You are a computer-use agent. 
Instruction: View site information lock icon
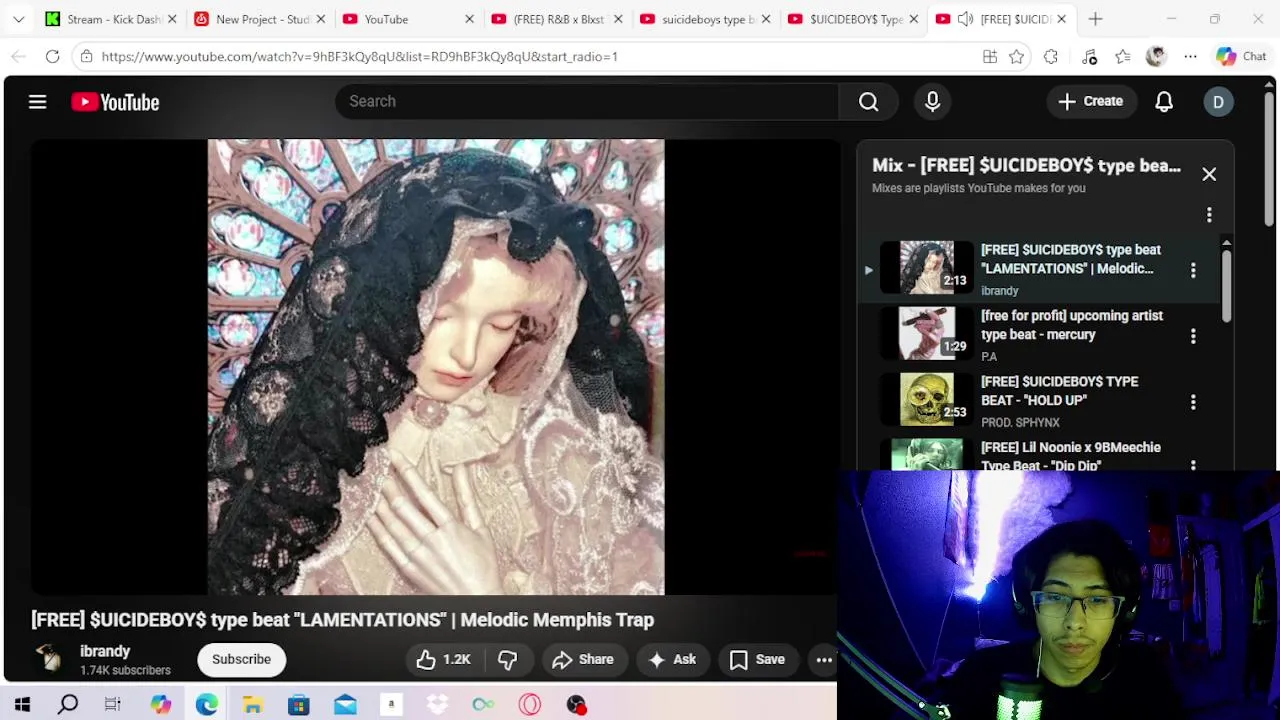(x=87, y=57)
